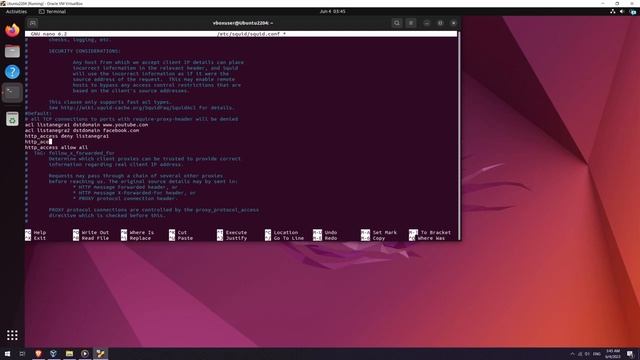The image size is (640, 360).
Task: Click the 'GNU nano 6.2' version text
Action: tap(49, 34)
